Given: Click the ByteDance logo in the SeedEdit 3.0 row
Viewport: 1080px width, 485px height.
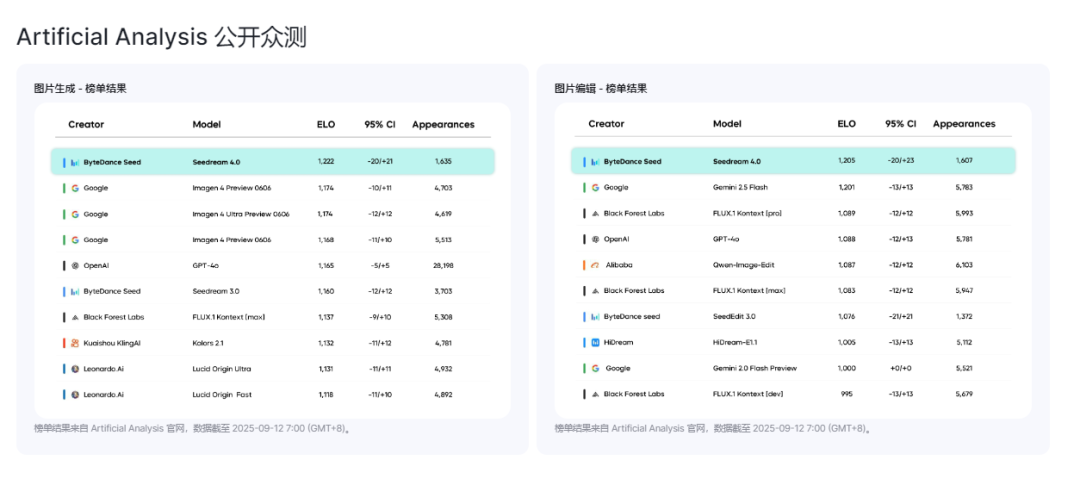Looking at the screenshot, I should point(595,317).
